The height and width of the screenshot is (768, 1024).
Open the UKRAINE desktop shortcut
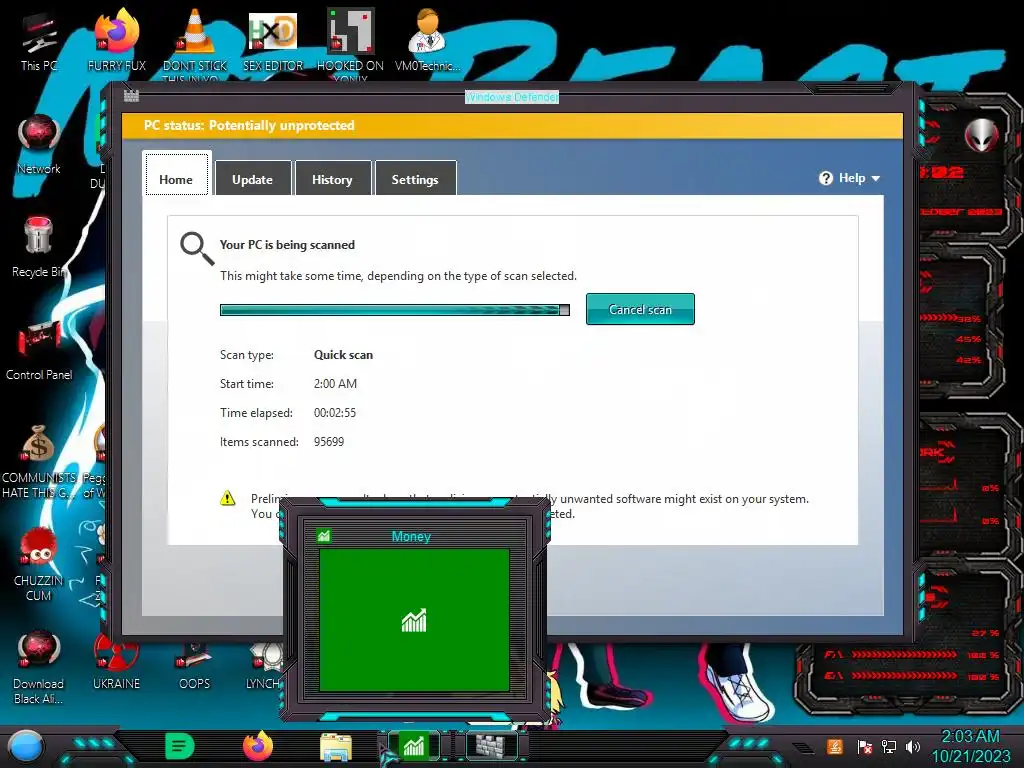pyautogui.click(x=116, y=661)
